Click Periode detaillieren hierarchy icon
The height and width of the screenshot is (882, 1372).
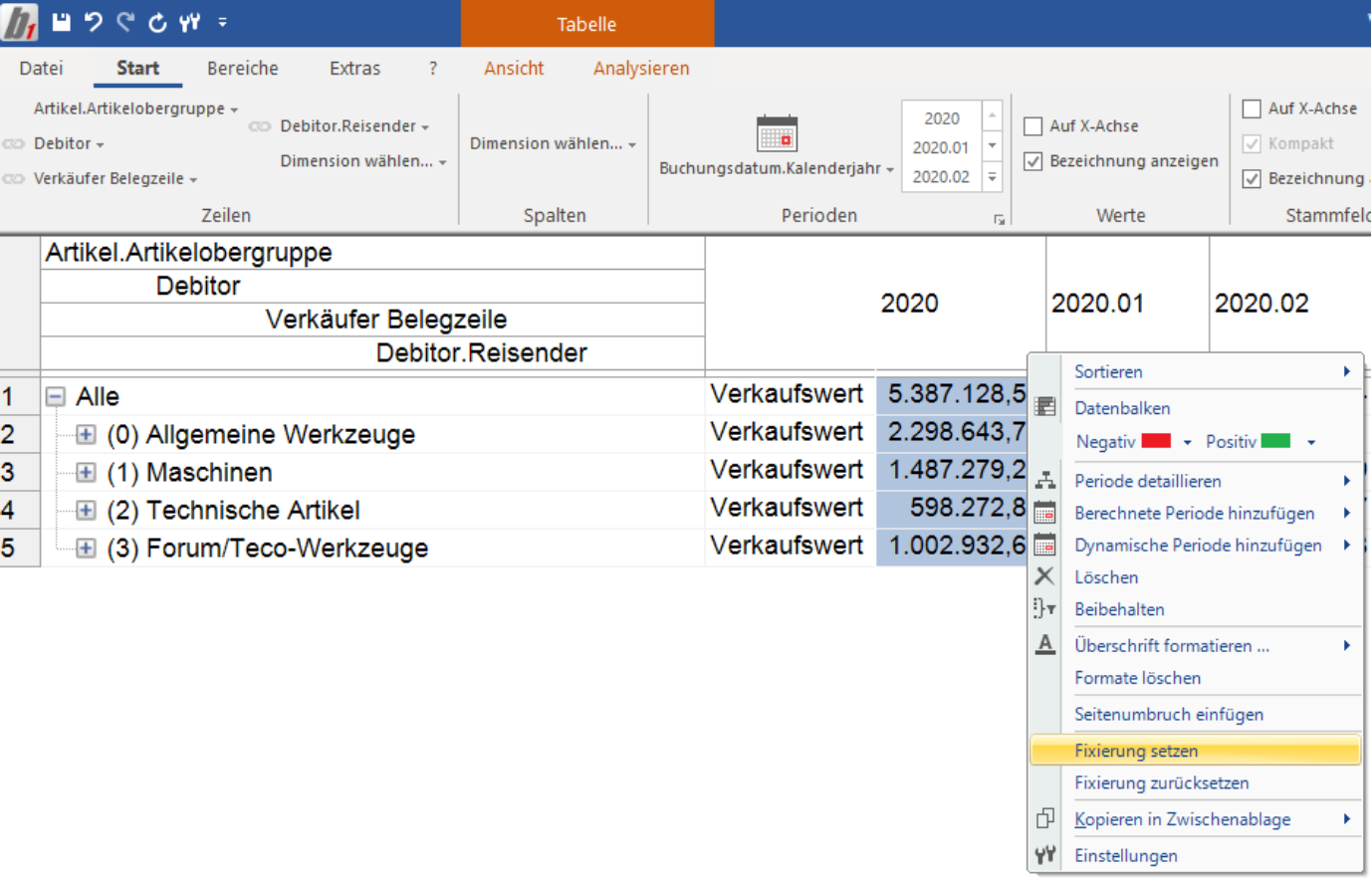click(1044, 481)
